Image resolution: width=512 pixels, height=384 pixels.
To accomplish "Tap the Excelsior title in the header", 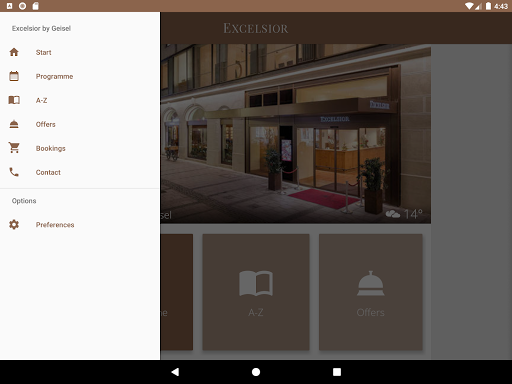I will (x=256, y=28).
